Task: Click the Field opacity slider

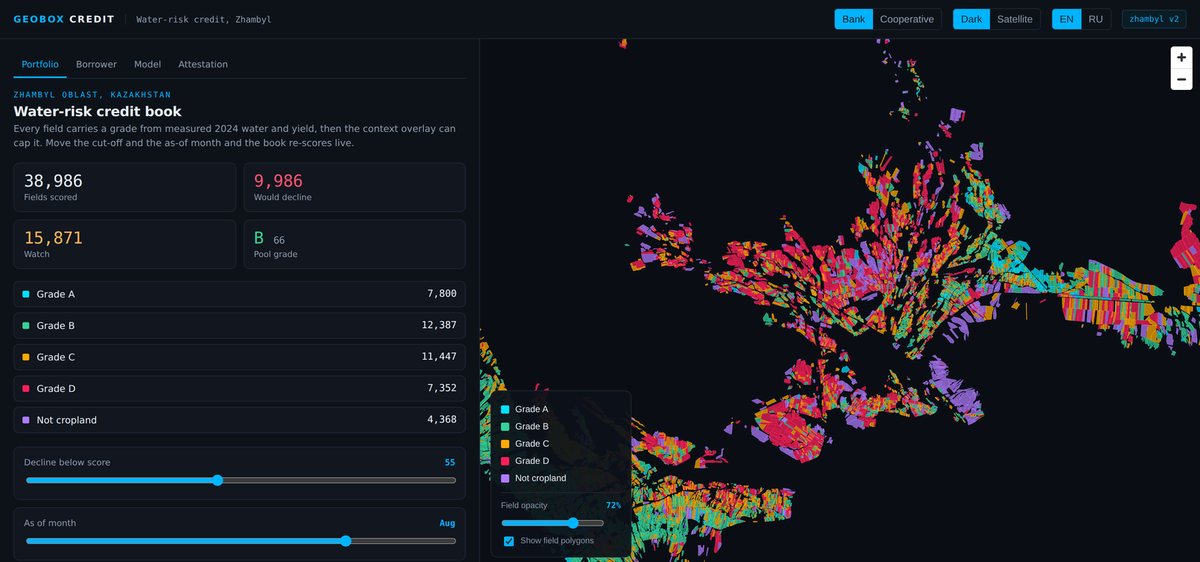Action: 552,523
